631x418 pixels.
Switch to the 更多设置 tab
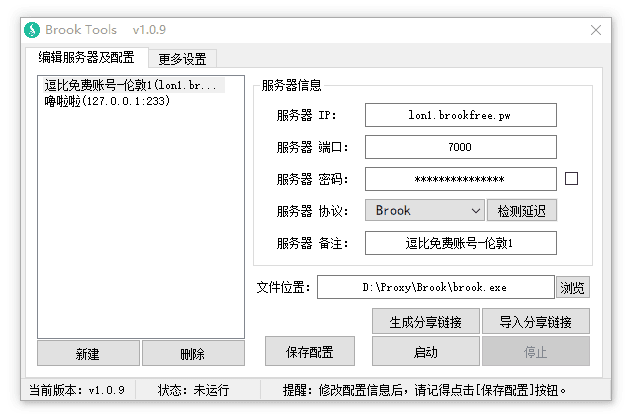184,59
